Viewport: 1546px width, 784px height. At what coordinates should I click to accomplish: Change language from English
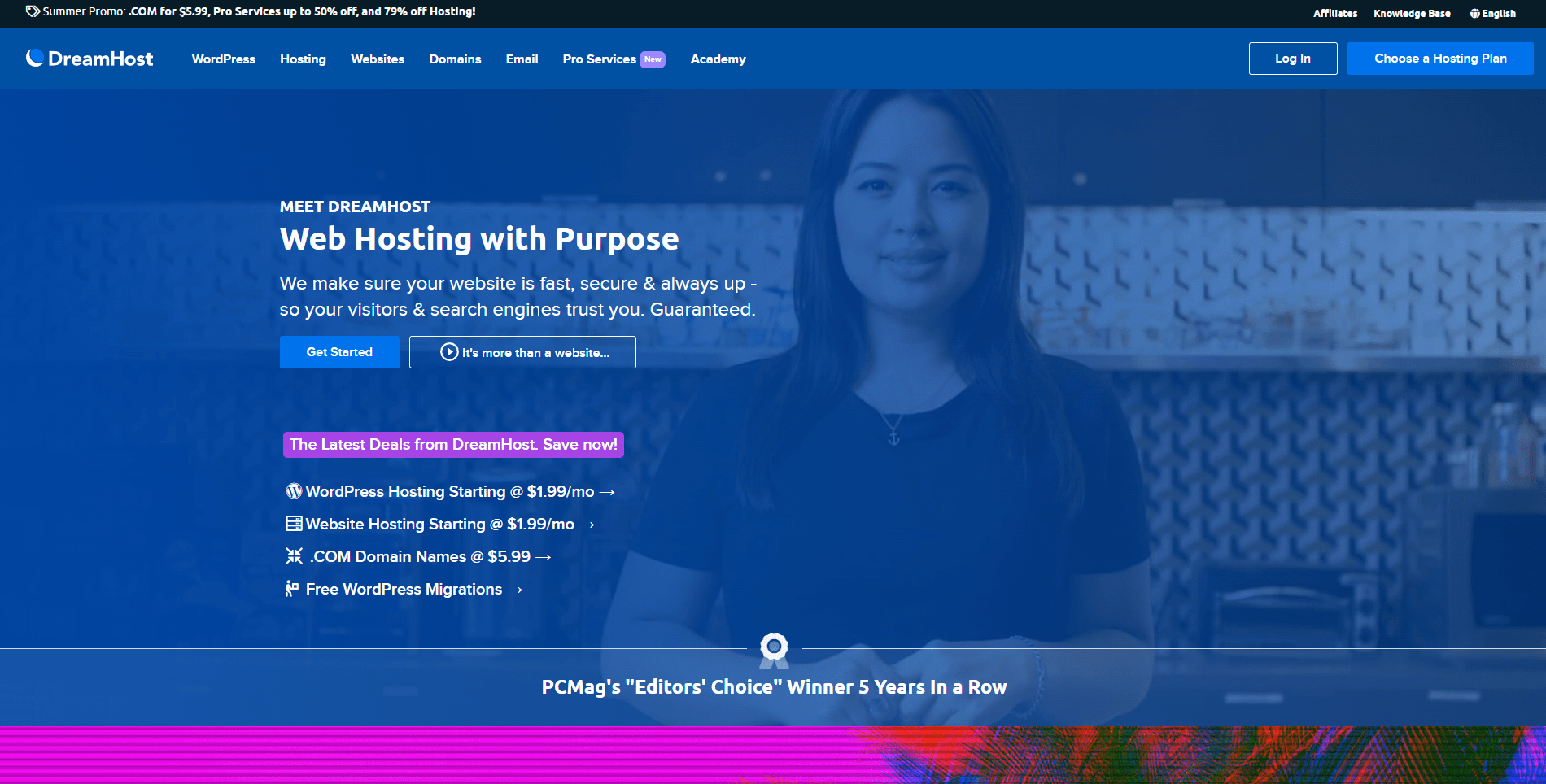pos(1492,14)
